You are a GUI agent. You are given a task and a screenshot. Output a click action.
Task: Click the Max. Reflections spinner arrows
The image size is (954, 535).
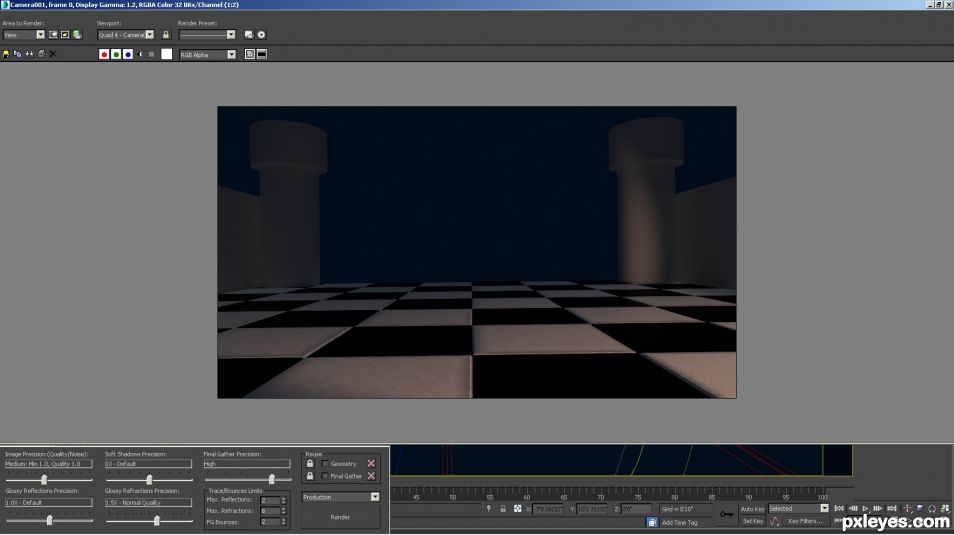284,500
